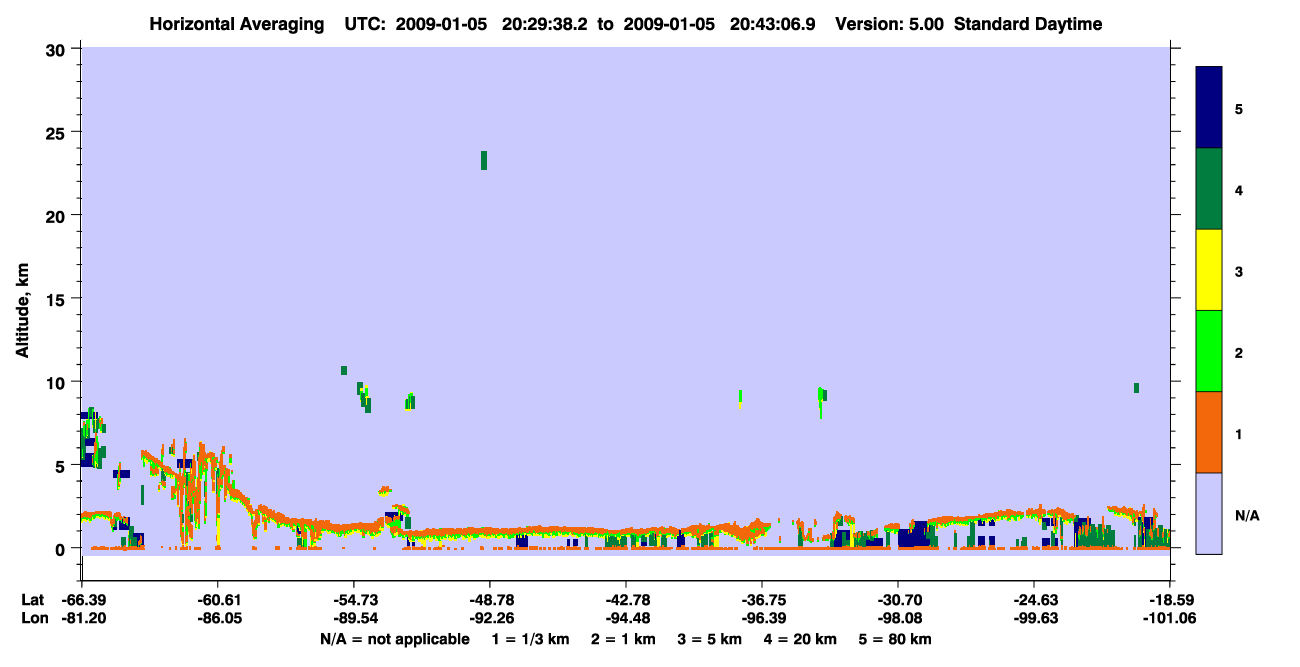Click 'N/A = not applicable' legend text
This screenshot has width=1300, height=667.
(394, 639)
